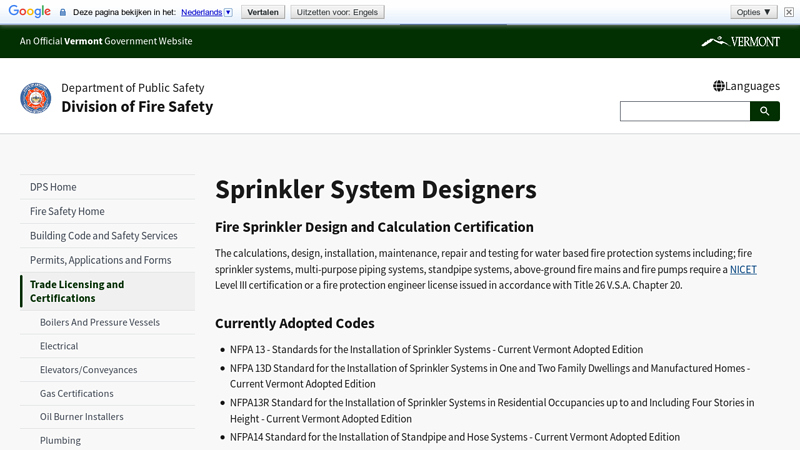Click Fire Sprinkler Design and Calculation Certification heading
The image size is (800, 450).
tap(374, 227)
